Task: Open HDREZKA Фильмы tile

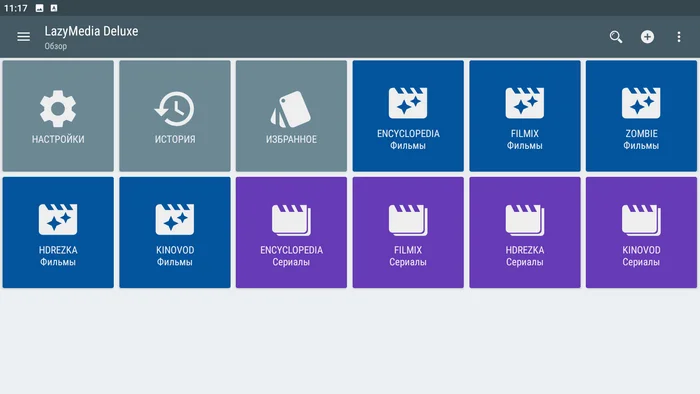Action: (58, 232)
